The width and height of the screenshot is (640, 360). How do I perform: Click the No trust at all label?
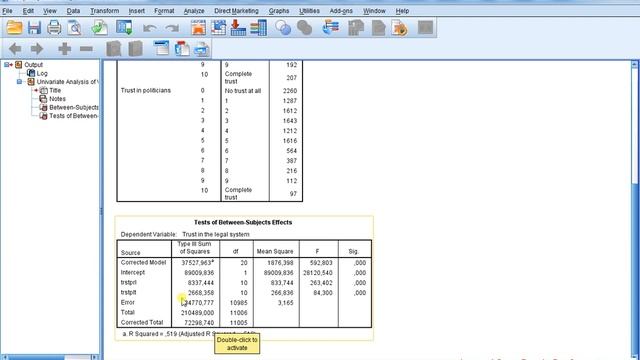tap(243, 91)
